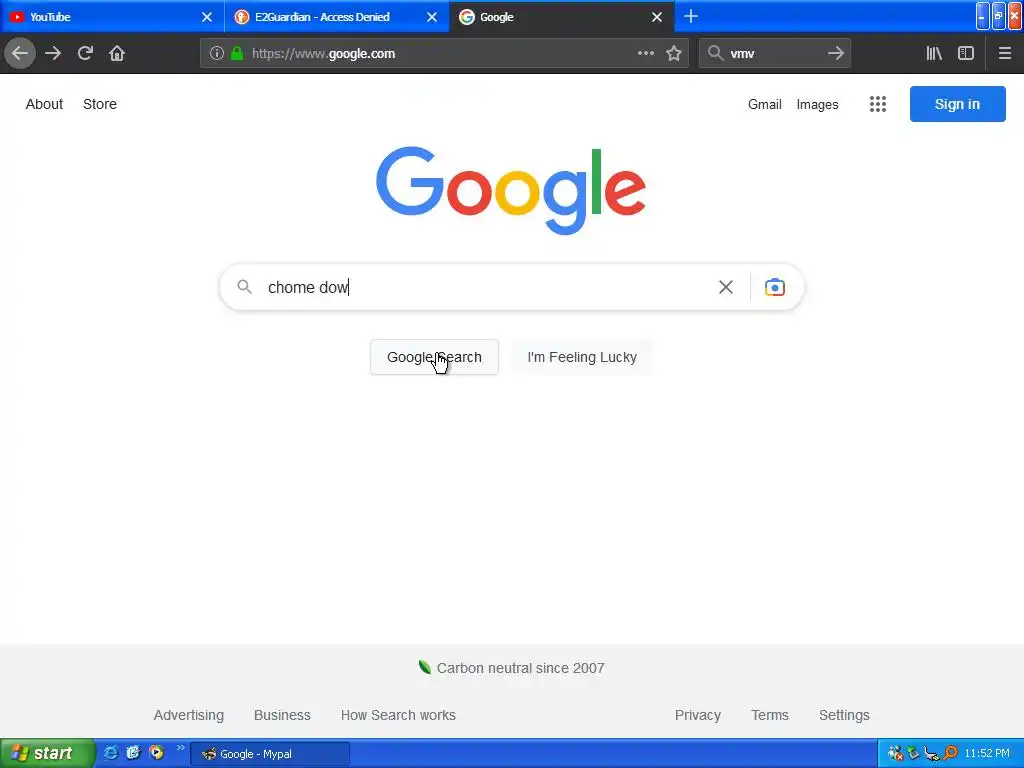
Task: Open the Images link
Action: [x=817, y=104]
